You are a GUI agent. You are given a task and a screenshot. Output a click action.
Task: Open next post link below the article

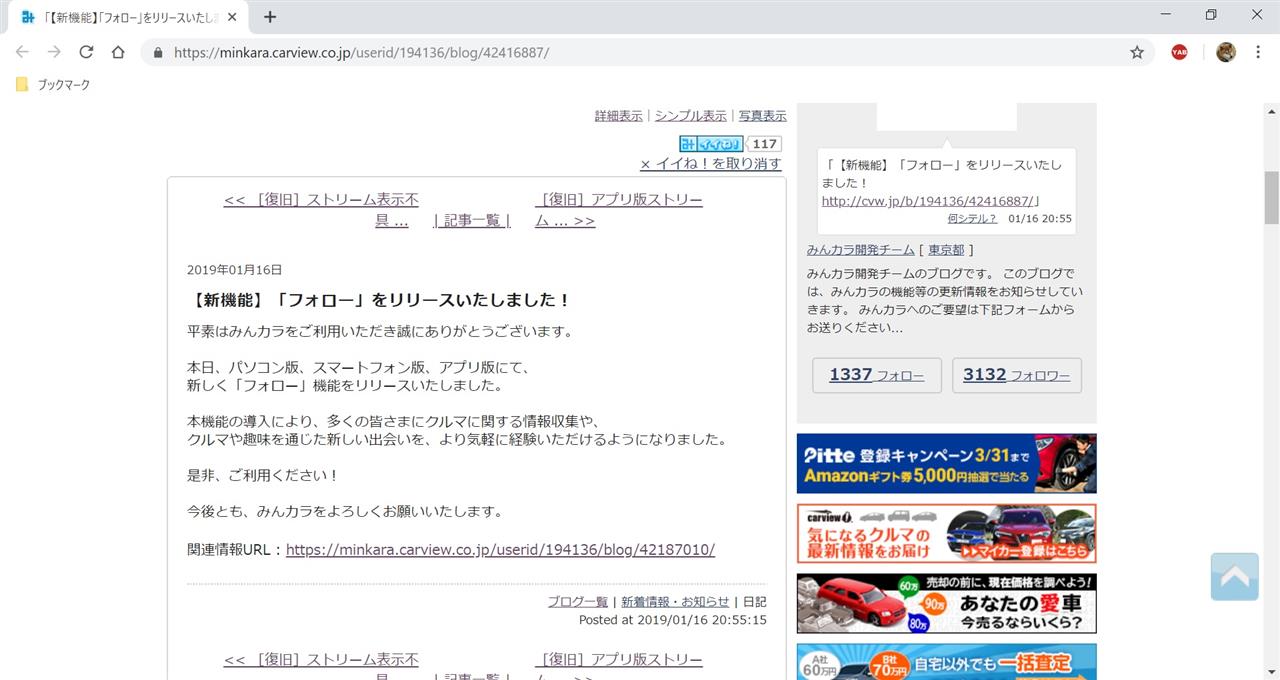pos(619,665)
